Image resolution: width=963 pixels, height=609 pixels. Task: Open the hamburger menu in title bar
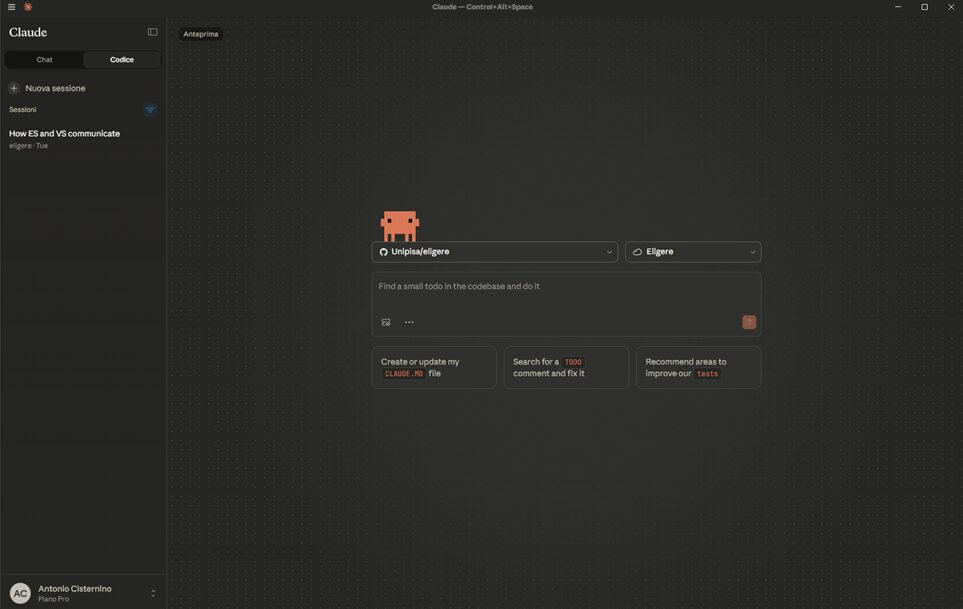coord(11,7)
